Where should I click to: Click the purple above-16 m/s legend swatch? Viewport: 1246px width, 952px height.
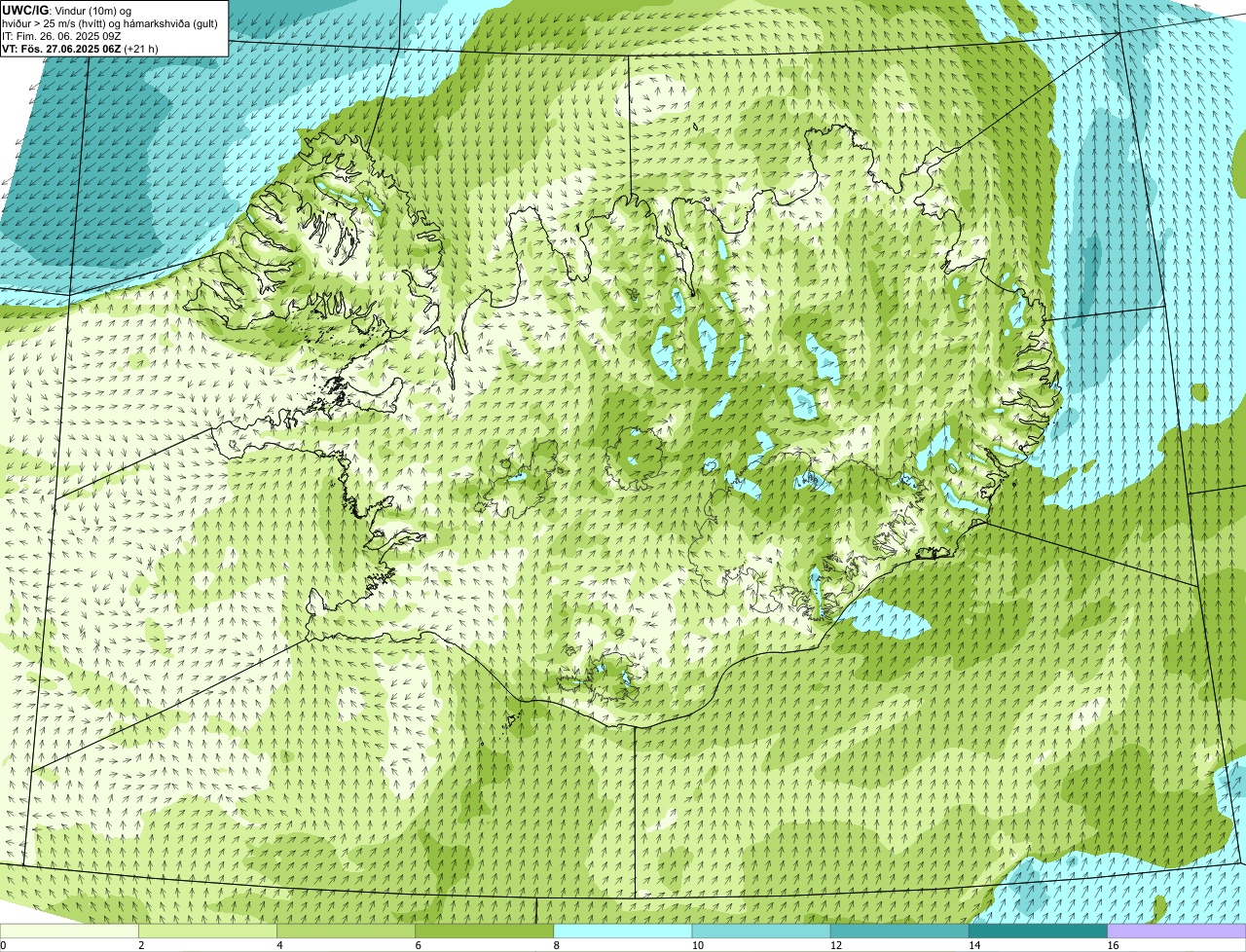(1176, 932)
